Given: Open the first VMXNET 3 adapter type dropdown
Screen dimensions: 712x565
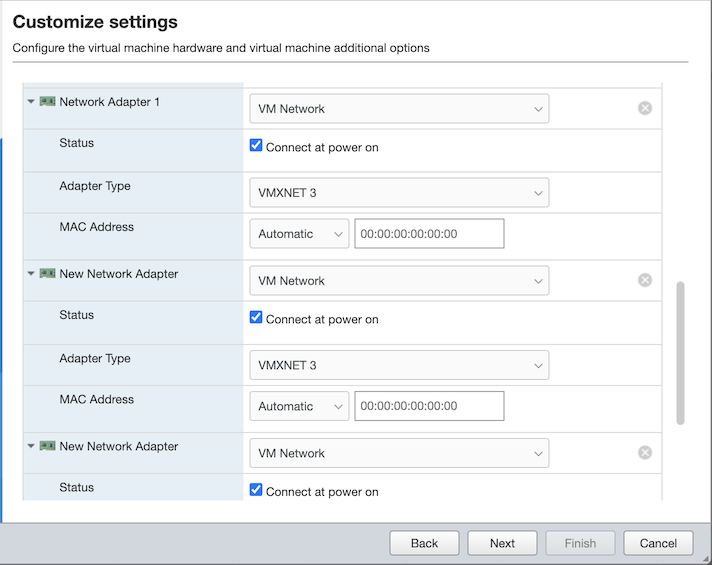Looking at the screenshot, I should click(x=398, y=193).
